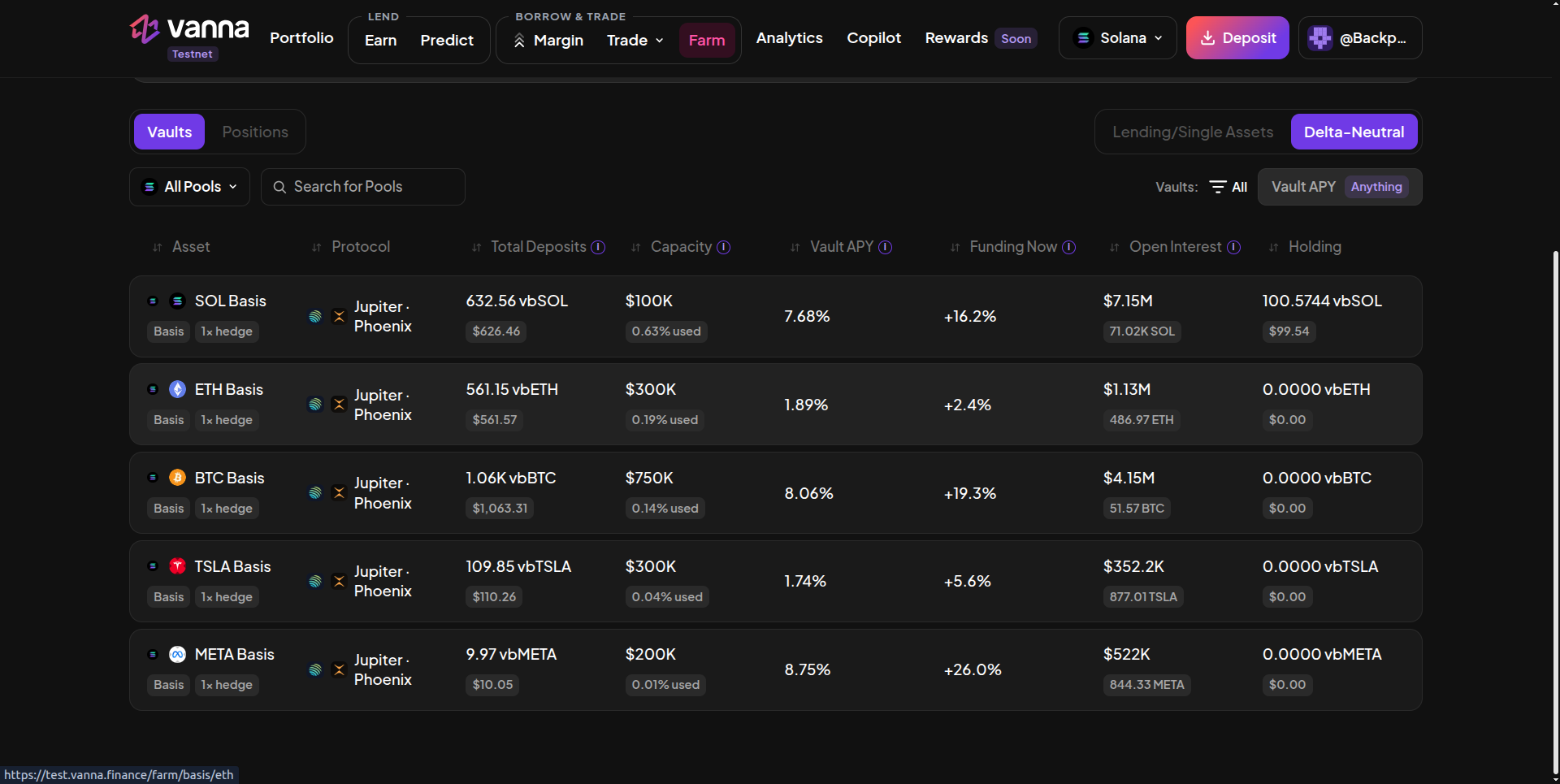Click the 8.75% Vault APY in META row
Image resolution: width=1560 pixels, height=784 pixels.
[x=808, y=669]
